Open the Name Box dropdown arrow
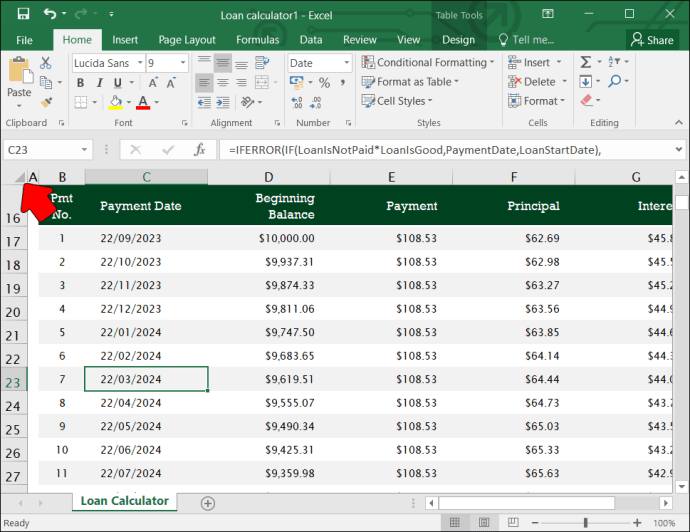Screen dimensions: 690x532 84,150
